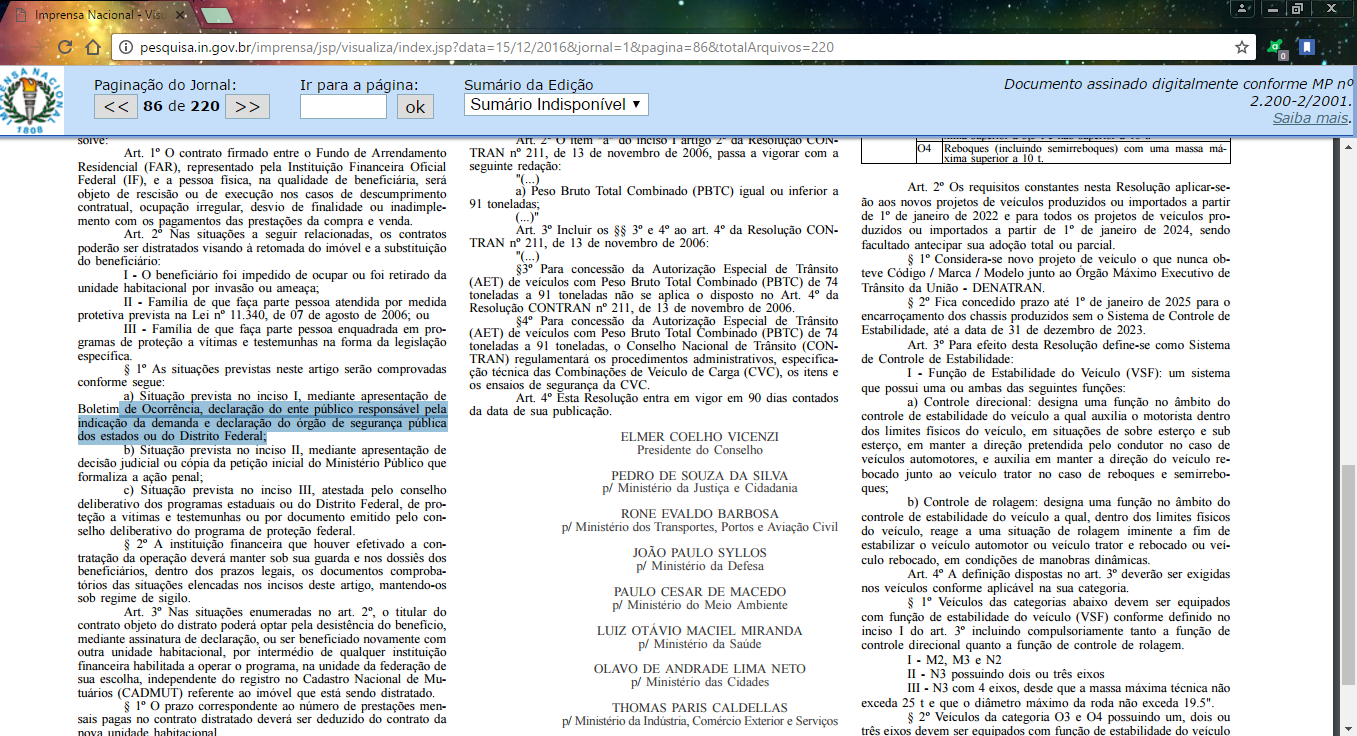1357x736 pixels.
Task: Click the blue bookmark extension icon
Action: click(x=1306, y=47)
